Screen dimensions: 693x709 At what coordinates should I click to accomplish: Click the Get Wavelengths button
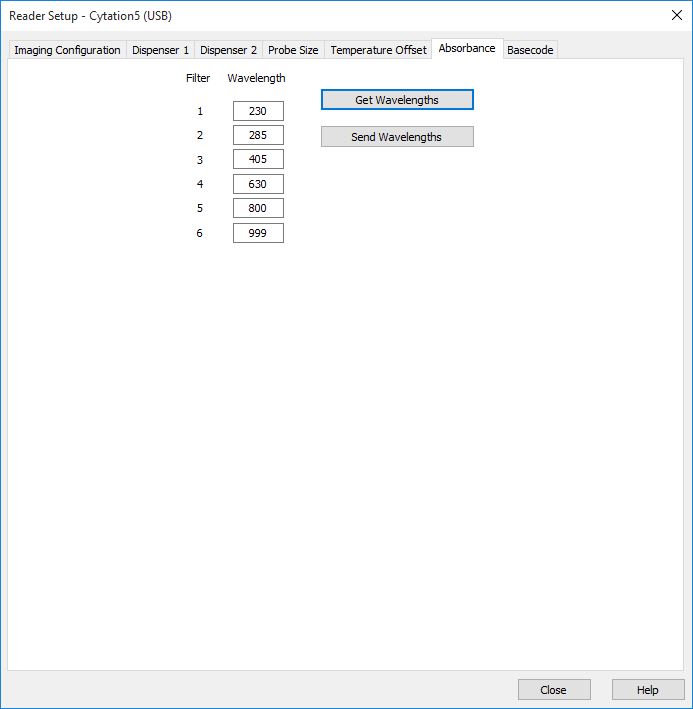pyautogui.click(x=397, y=100)
